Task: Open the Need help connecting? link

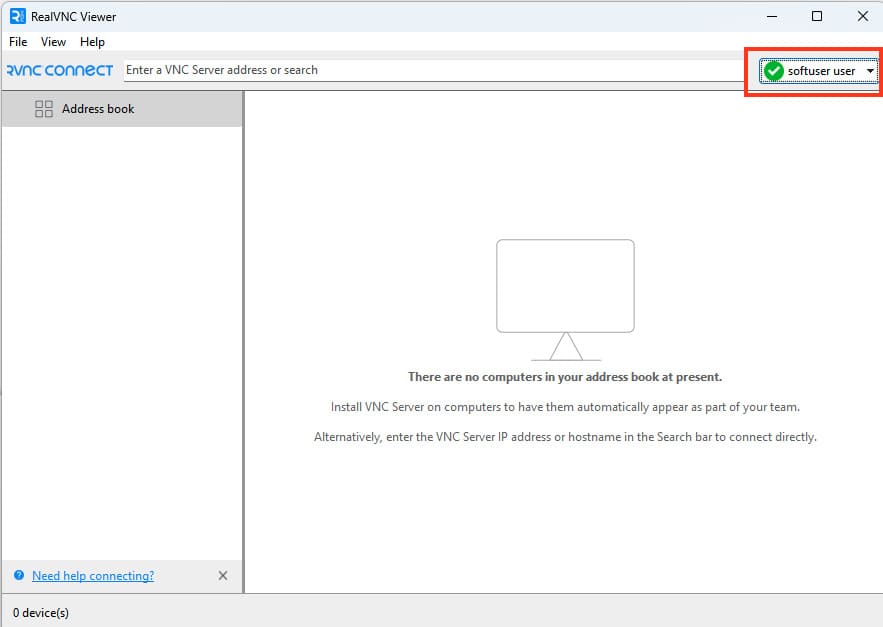Action: tap(93, 576)
